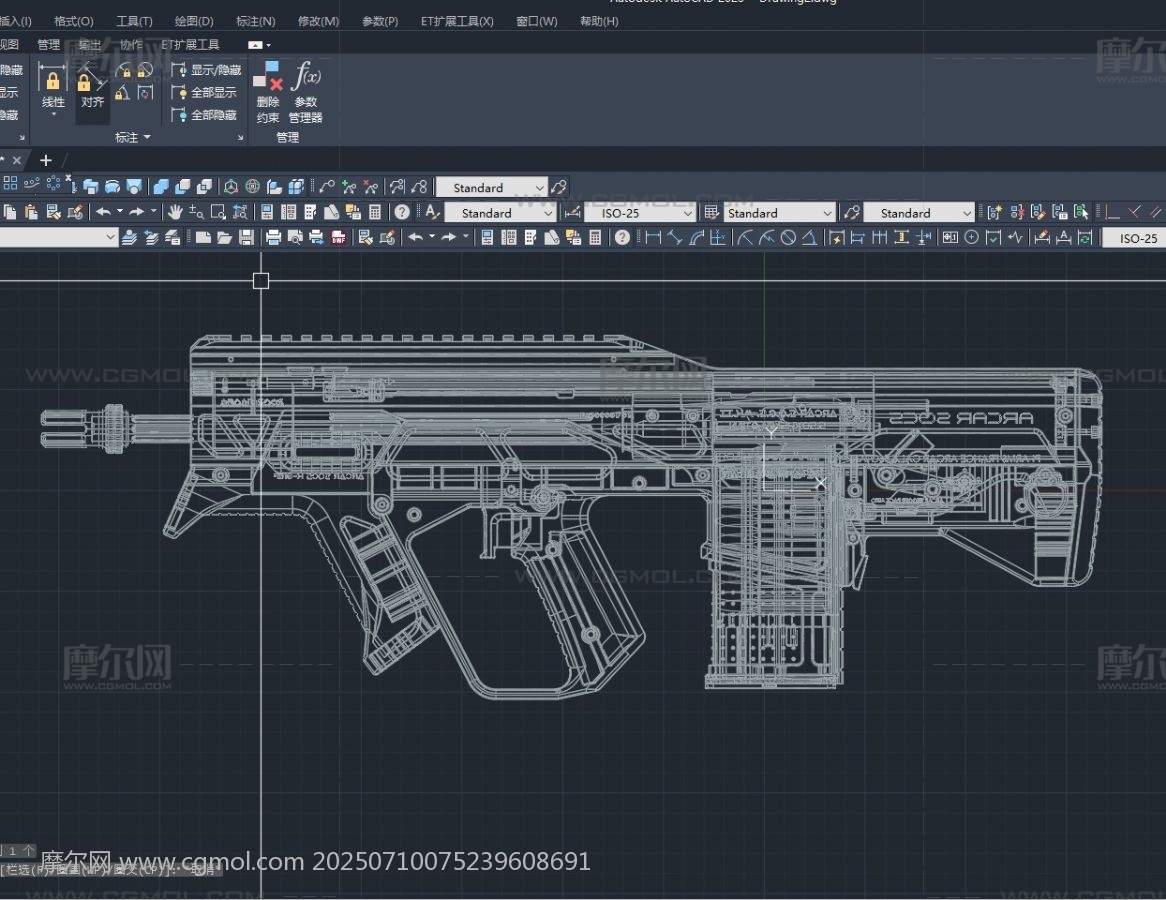Select the 线性 linear dimensional constraint
The height and width of the screenshot is (900, 1166).
pos(53,87)
